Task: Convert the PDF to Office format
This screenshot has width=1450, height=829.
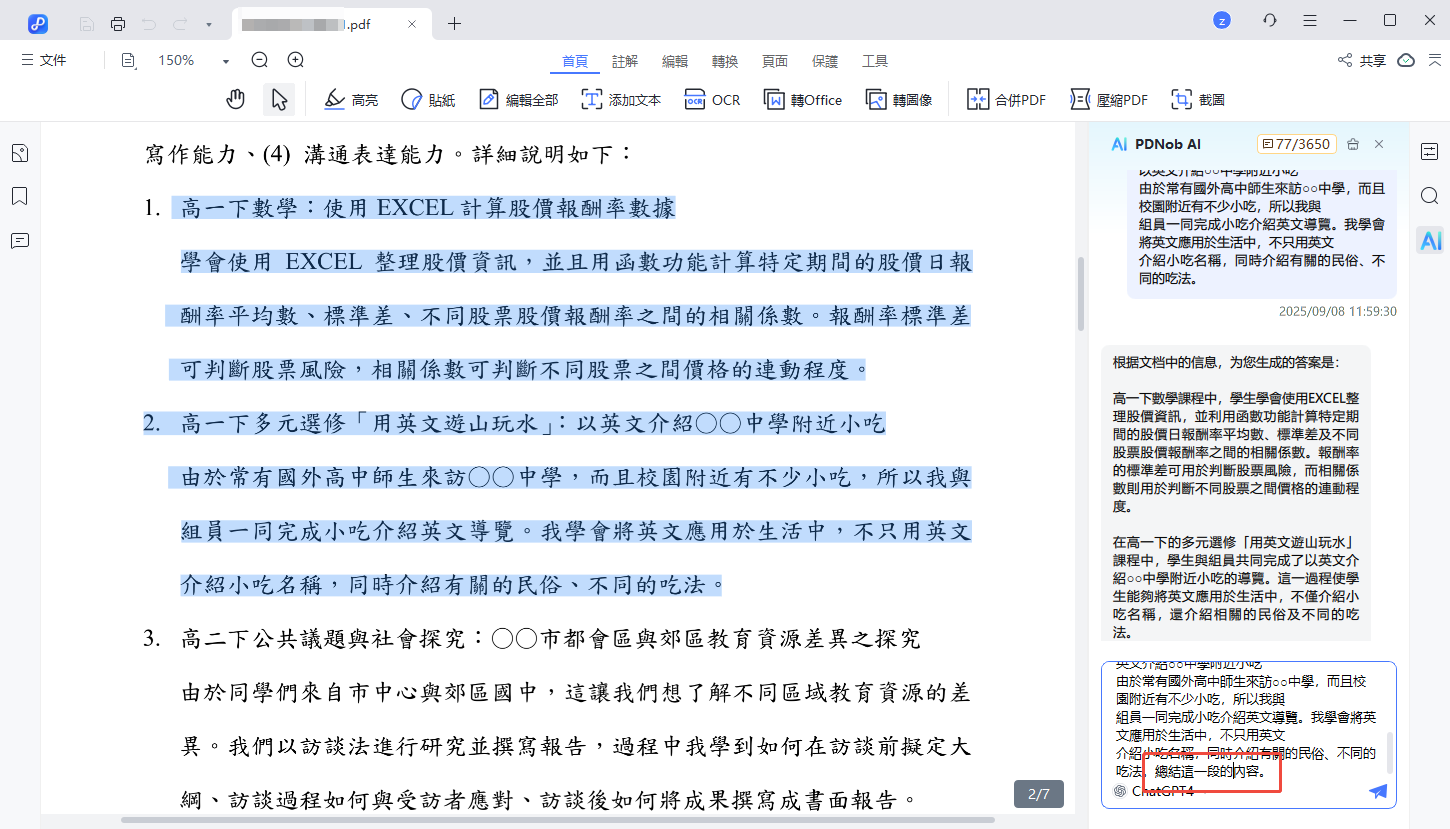Action: [802, 99]
